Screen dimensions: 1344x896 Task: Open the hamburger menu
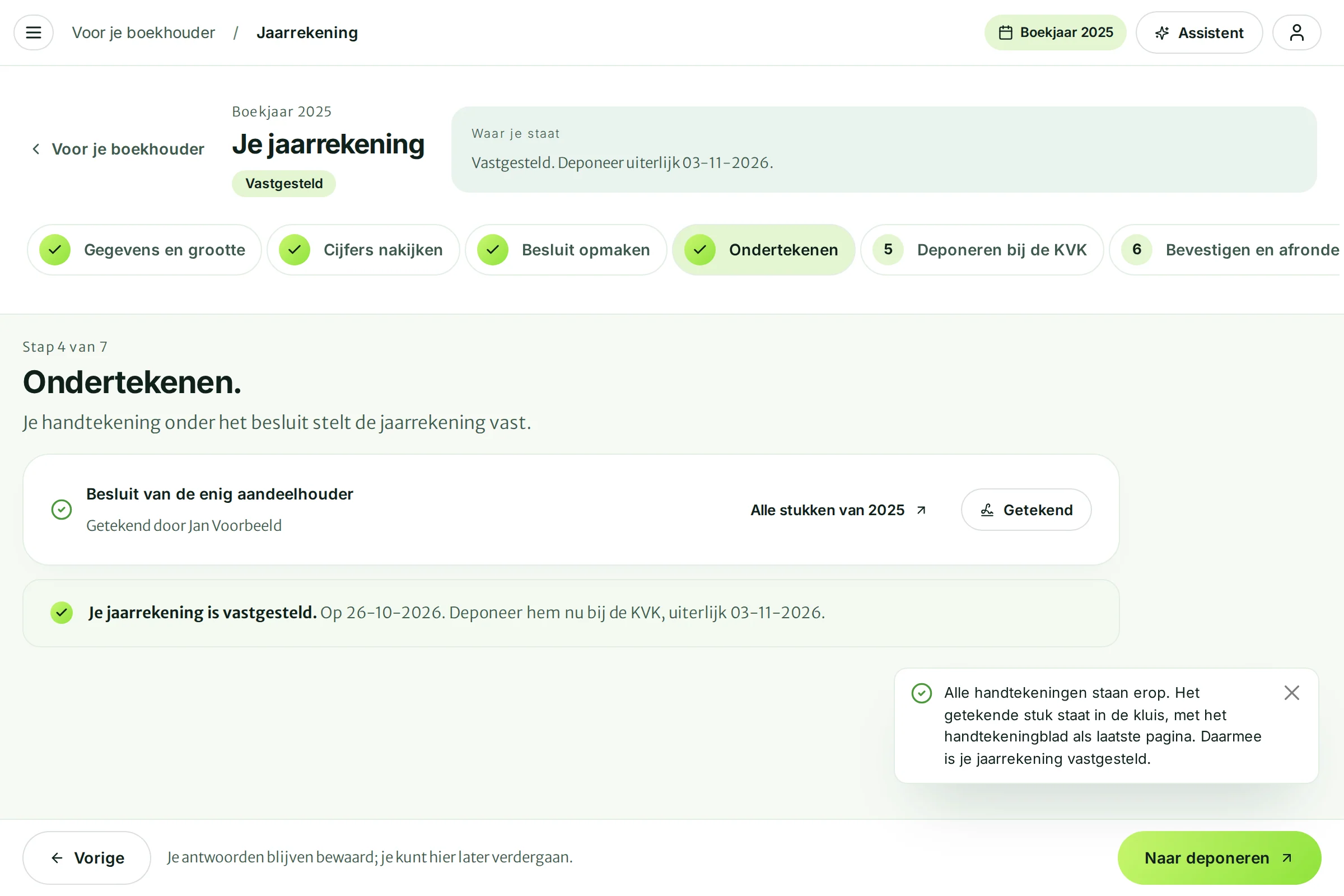click(x=33, y=32)
